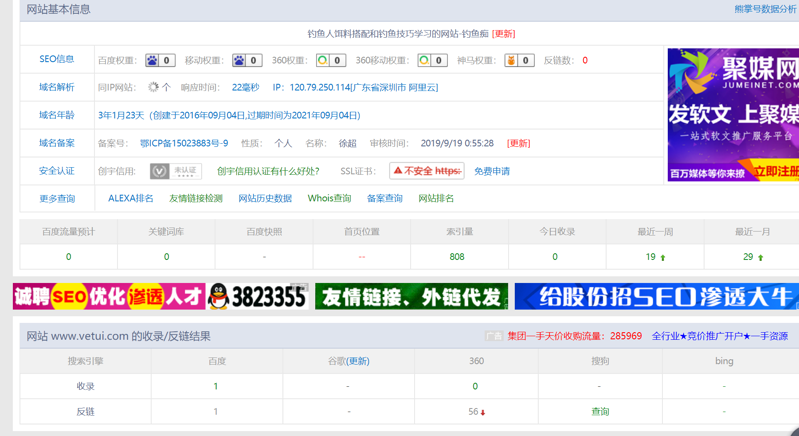799x436 pixels.
Task: Click 更新 link next to 谷歌
Action: pyautogui.click(x=358, y=361)
